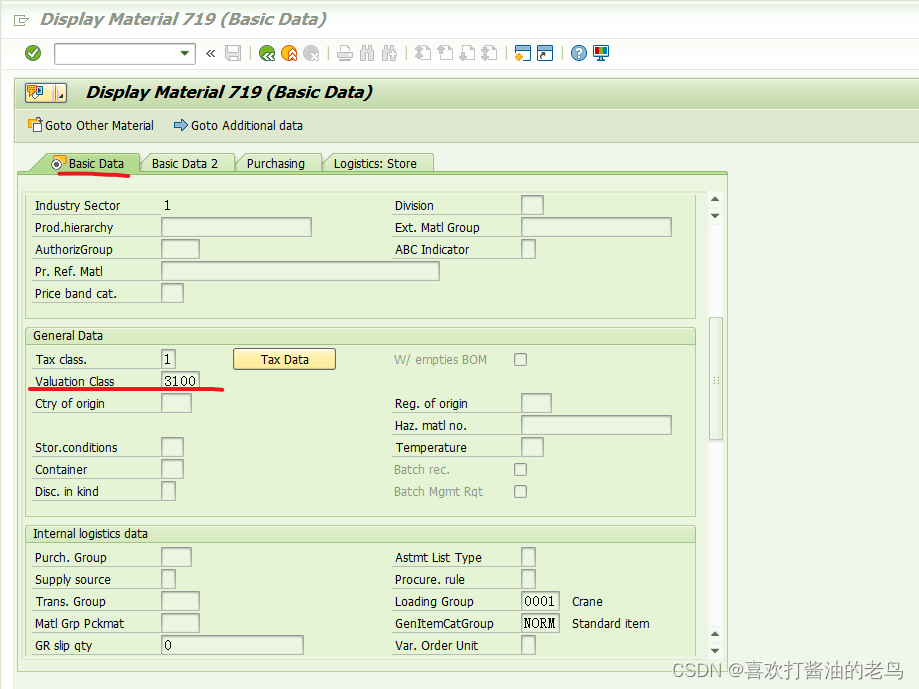Click the Division input field
The width and height of the screenshot is (919, 689).
tap(532, 205)
